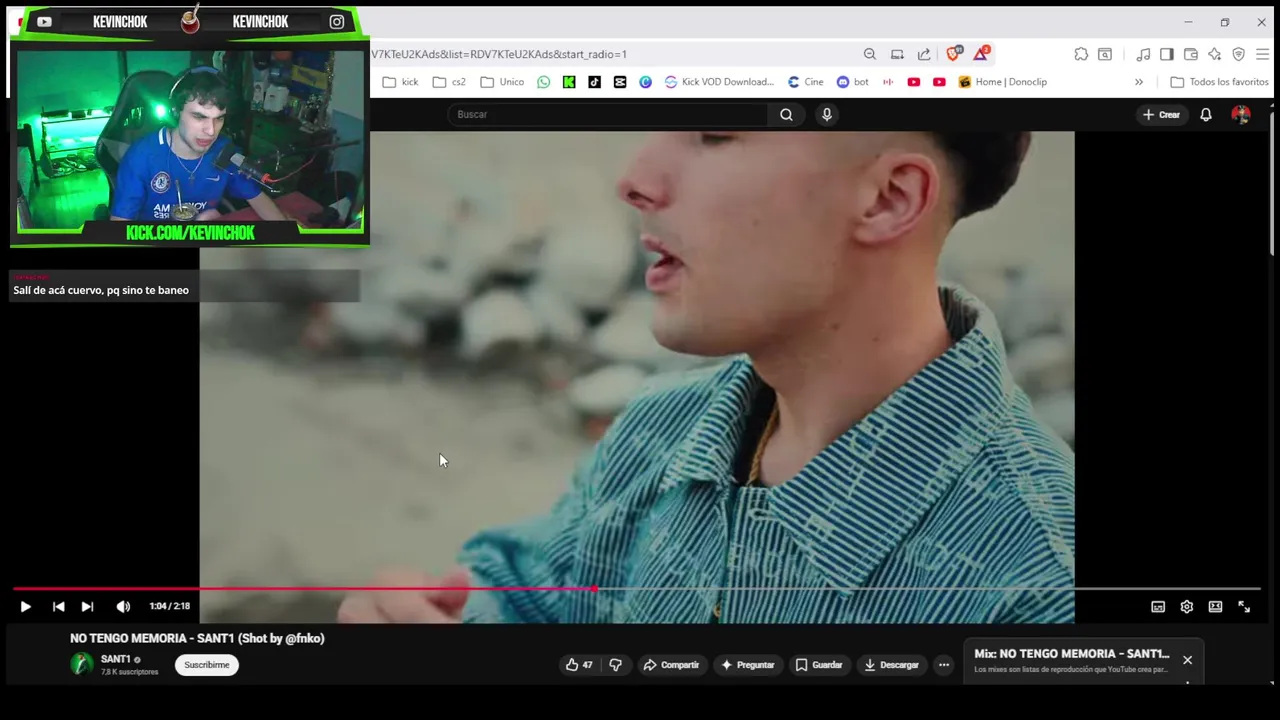Toggle the browser sidebar panel
Screen dimensions: 1280x720
click(x=1166, y=54)
